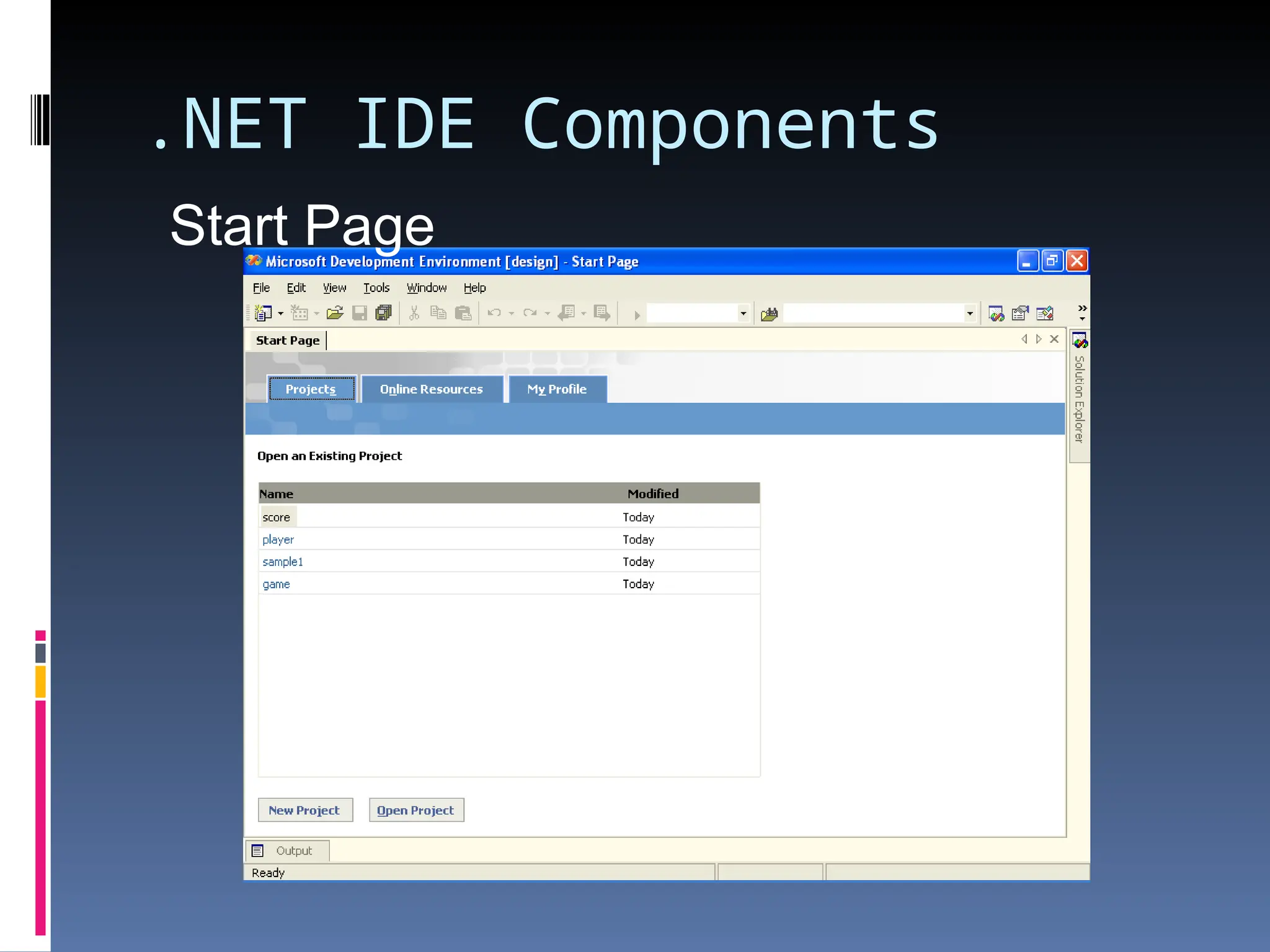Open the player project link

278,540
